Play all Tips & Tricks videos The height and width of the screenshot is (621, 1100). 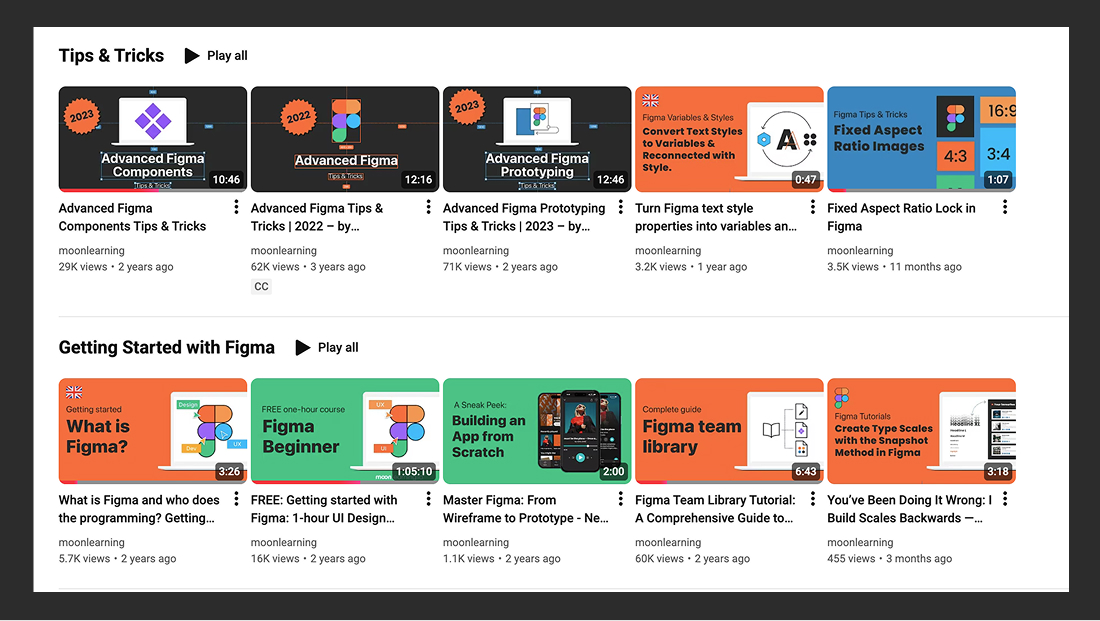[216, 56]
